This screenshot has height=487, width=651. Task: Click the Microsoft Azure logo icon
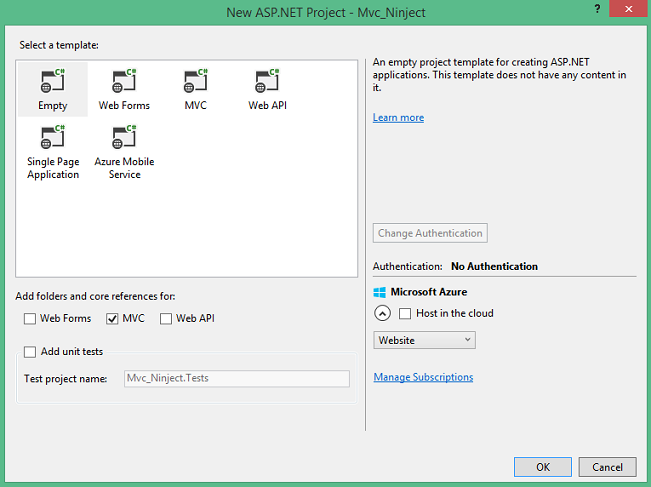pos(379,292)
